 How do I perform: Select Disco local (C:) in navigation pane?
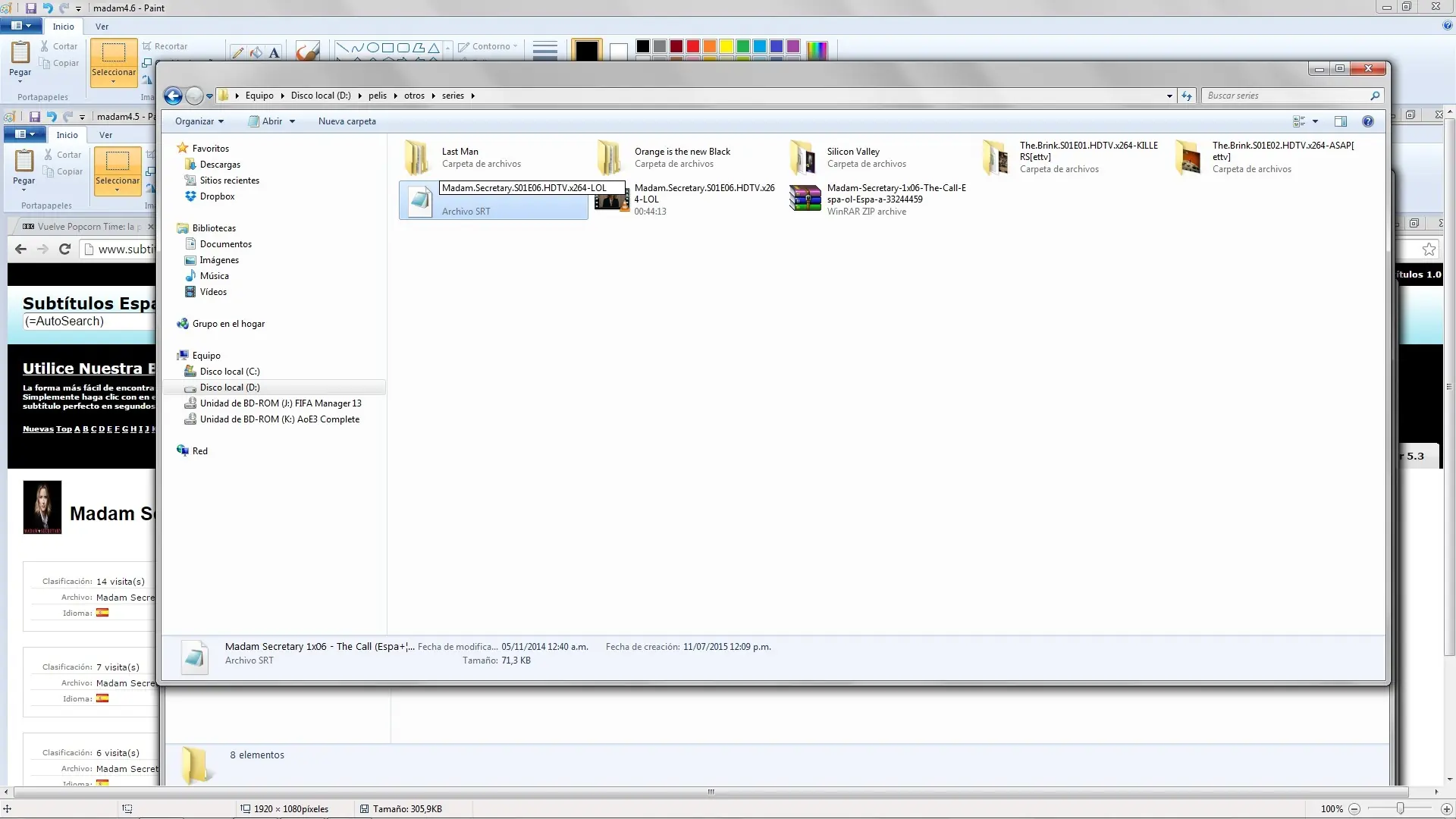coord(222,372)
